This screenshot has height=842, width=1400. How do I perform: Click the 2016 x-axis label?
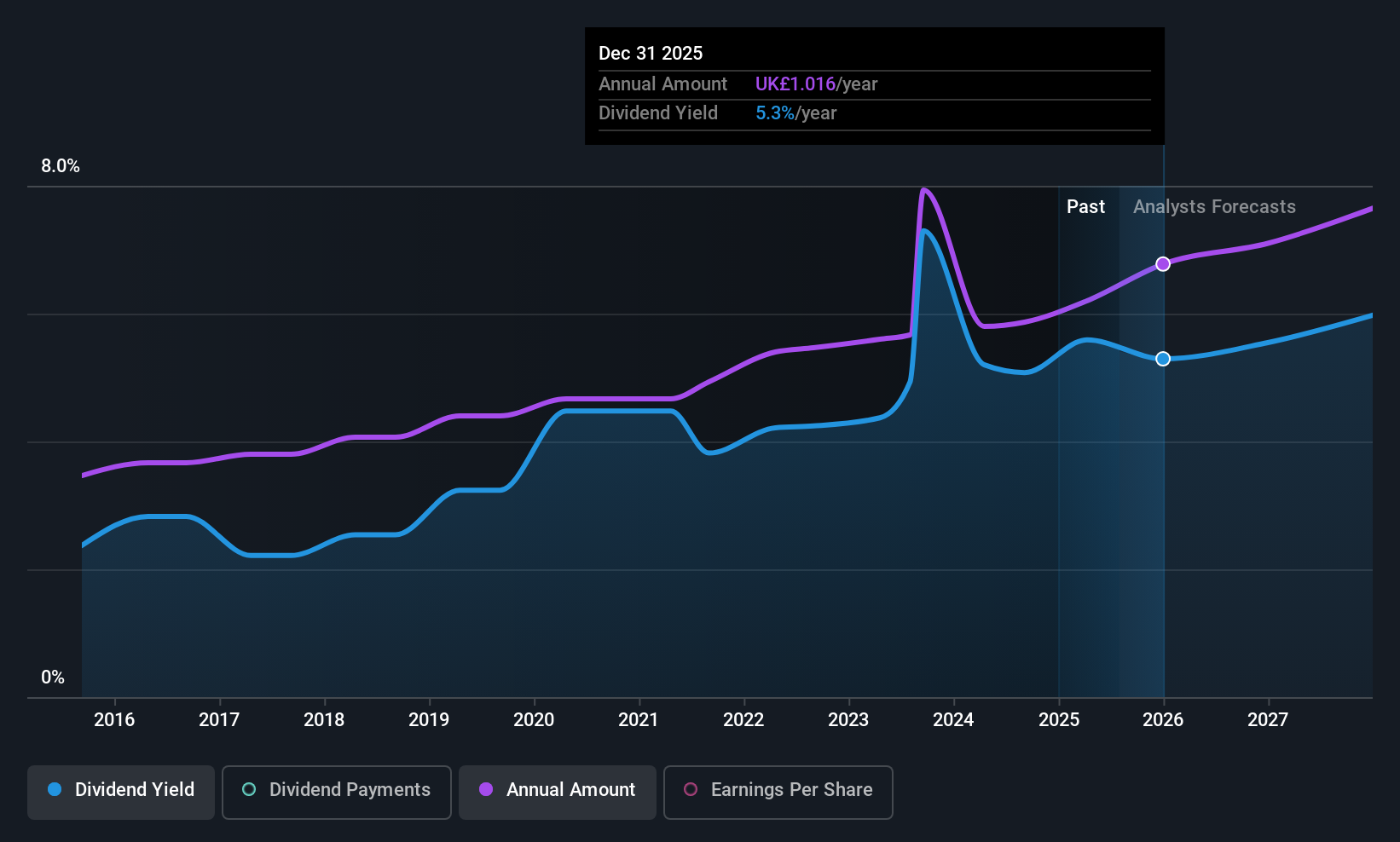[x=114, y=720]
